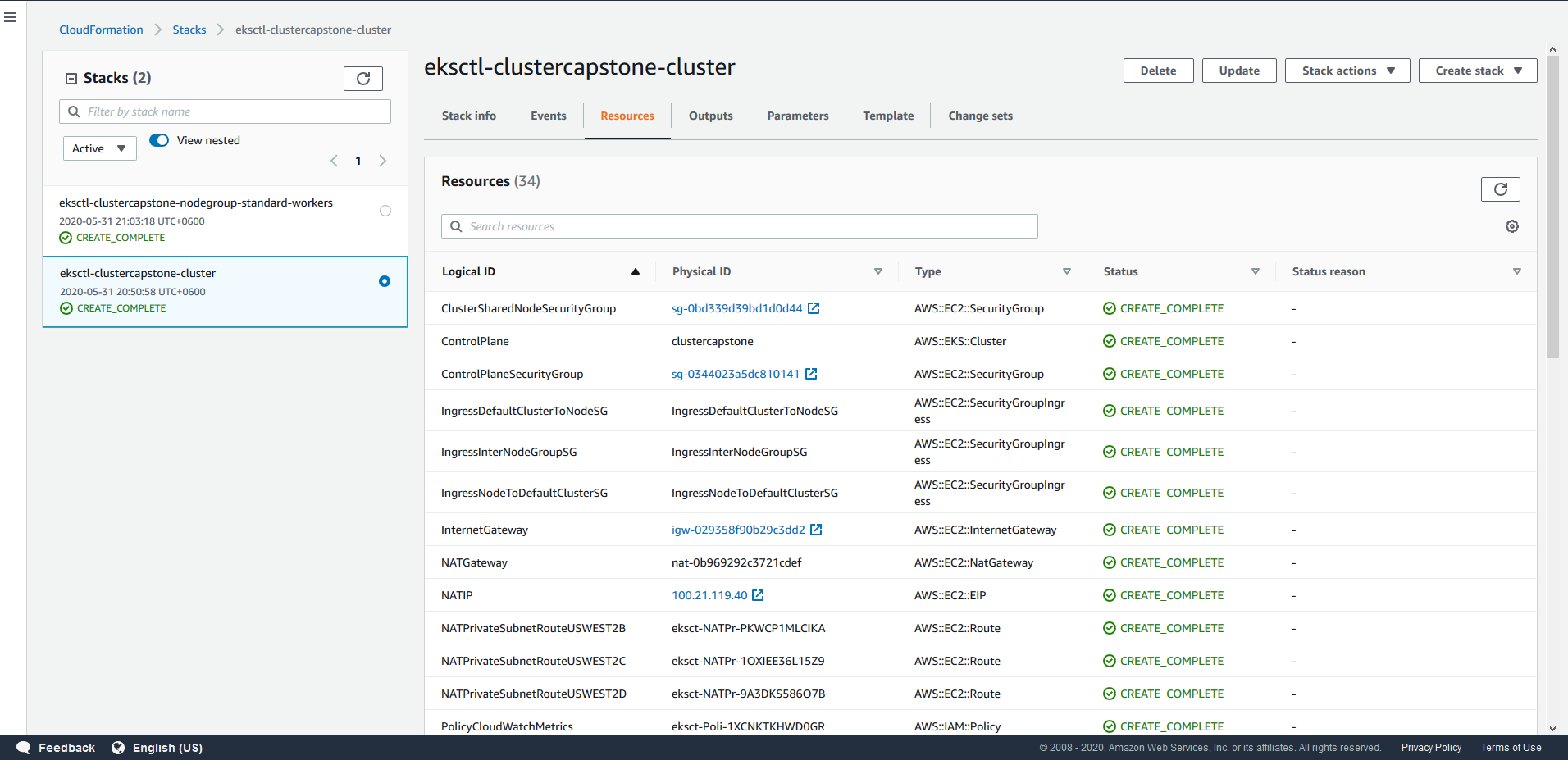Click status icon for ControlPlane row
This screenshot has height=760, width=1568.
[x=1110, y=341]
